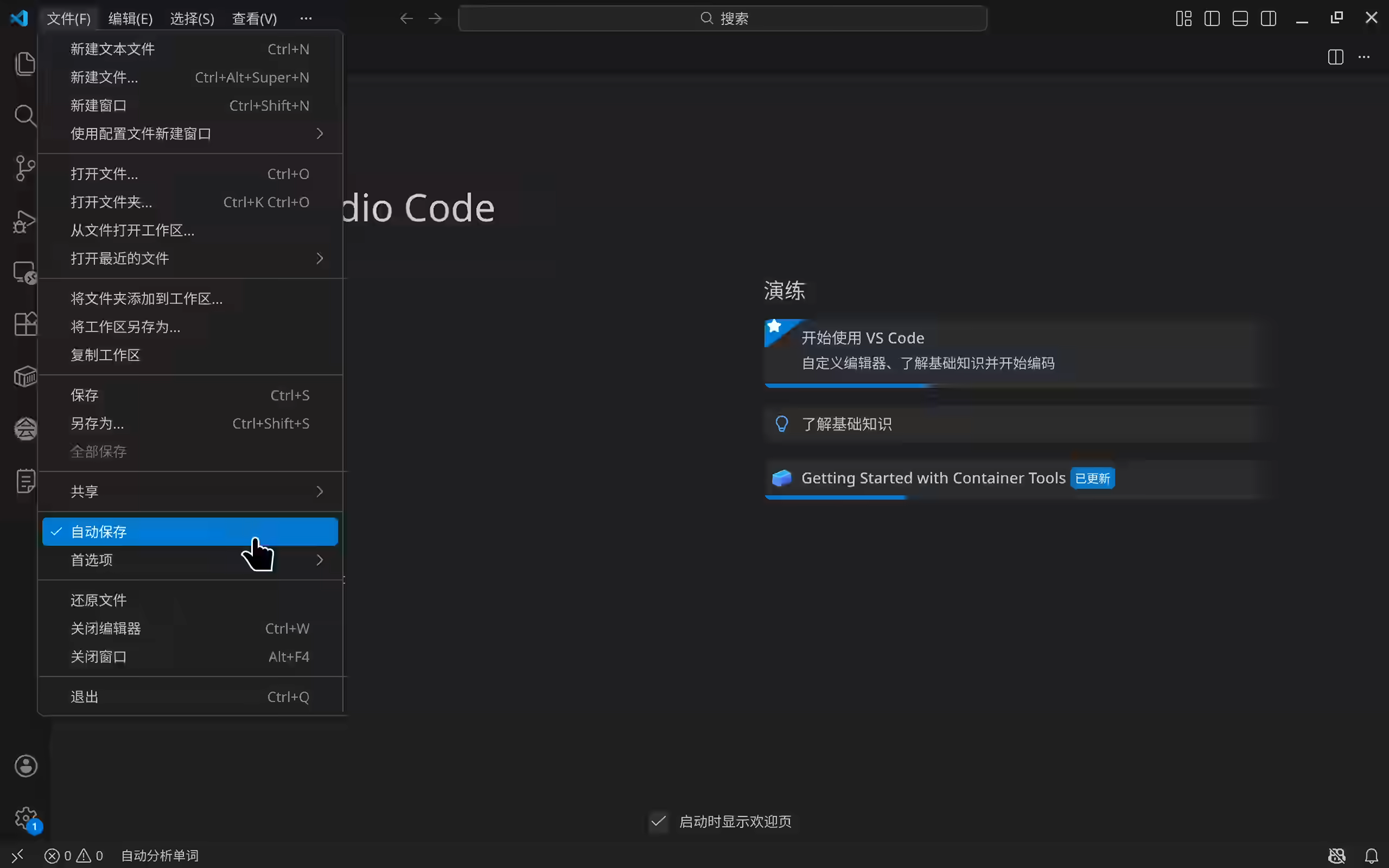Open the Explorer sidebar icon
Viewport: 1389px width, 868px height.
pyautogui.click(x=26, y=63)
